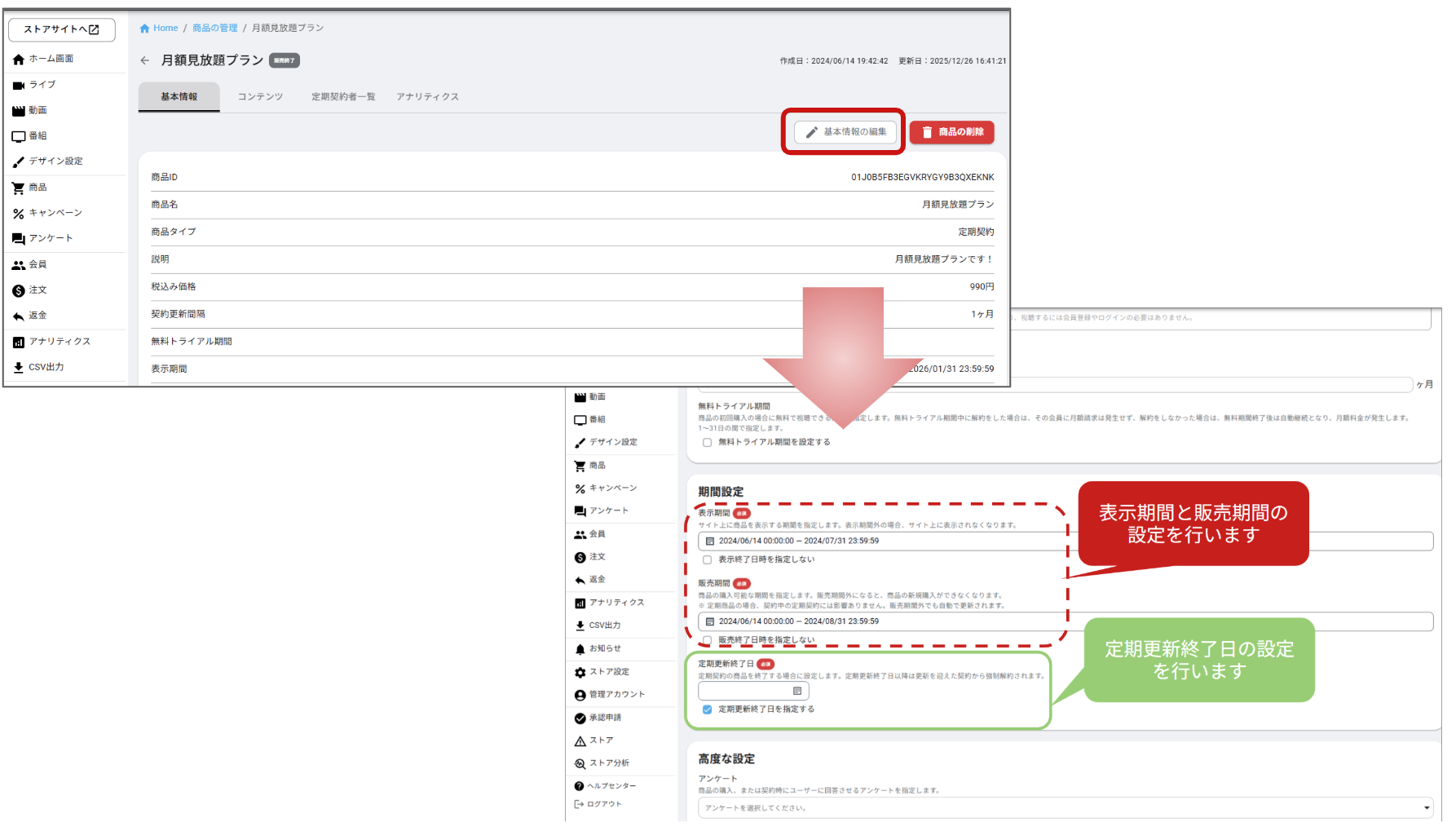Image resolution: width=1456 pixels, height=840 pixels.
Task: Open the 表示期間 date range picker
Action: (x=880, y=542)
